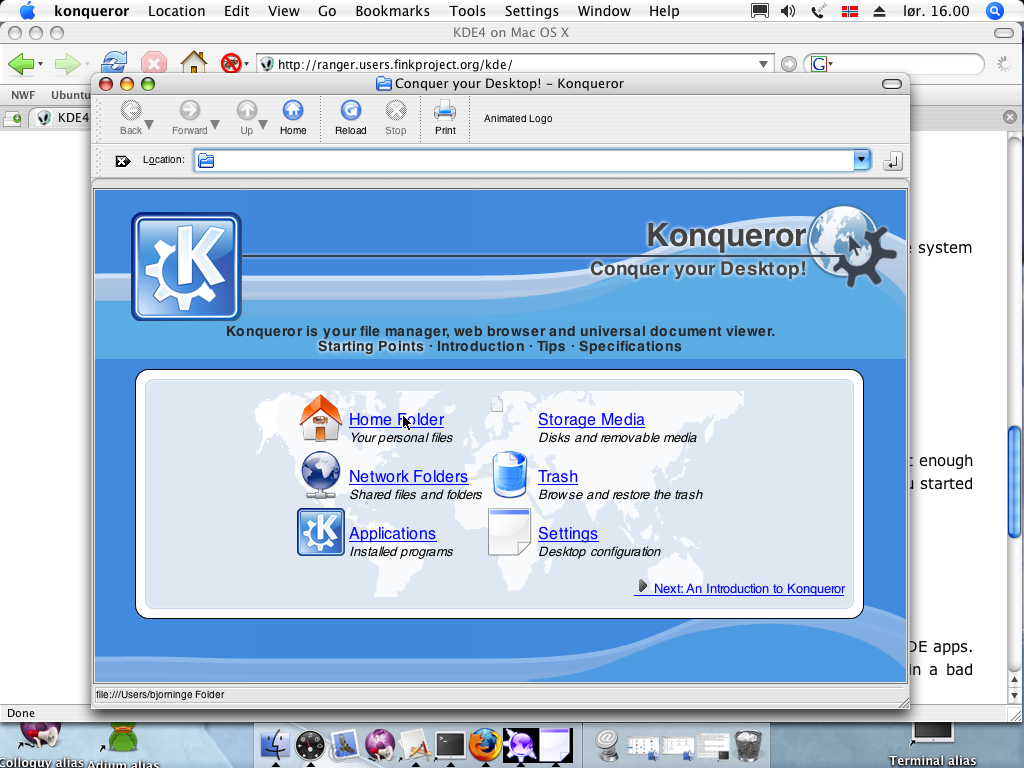
Task: Open Terminal icon in the Dock
Action: point(451,744)
